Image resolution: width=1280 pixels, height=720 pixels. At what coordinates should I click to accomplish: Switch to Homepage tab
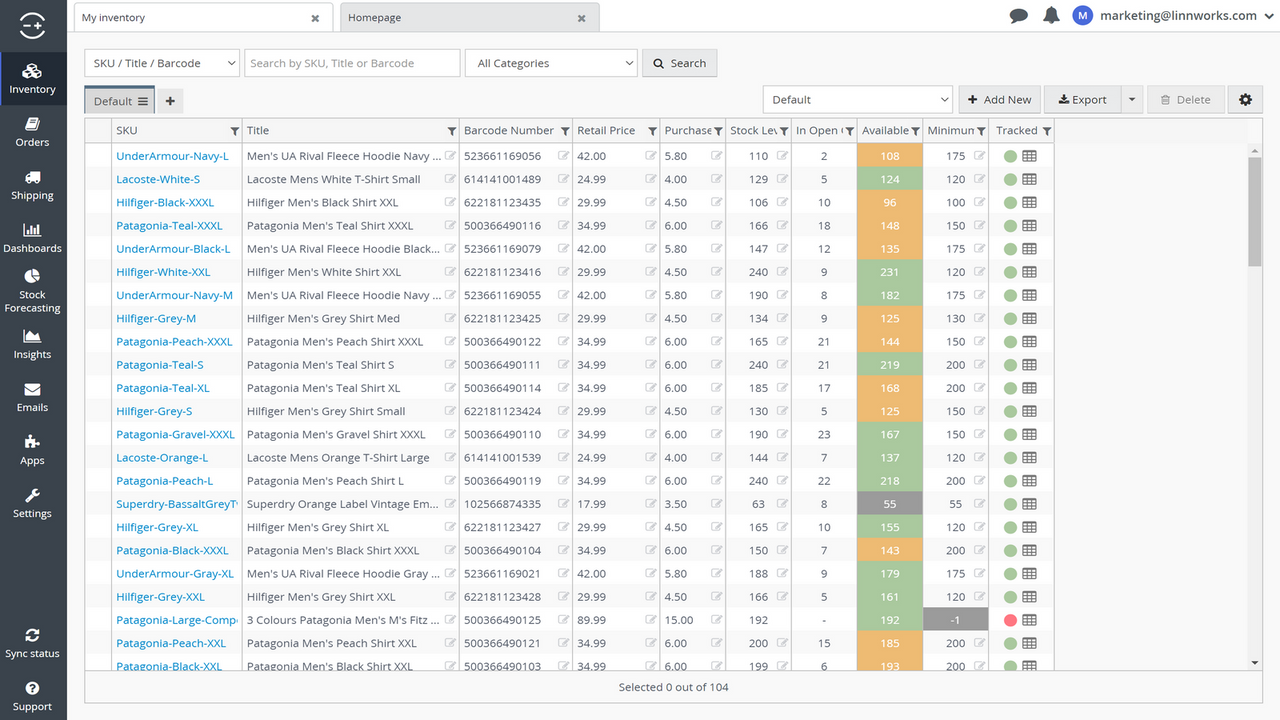[469, 18]
